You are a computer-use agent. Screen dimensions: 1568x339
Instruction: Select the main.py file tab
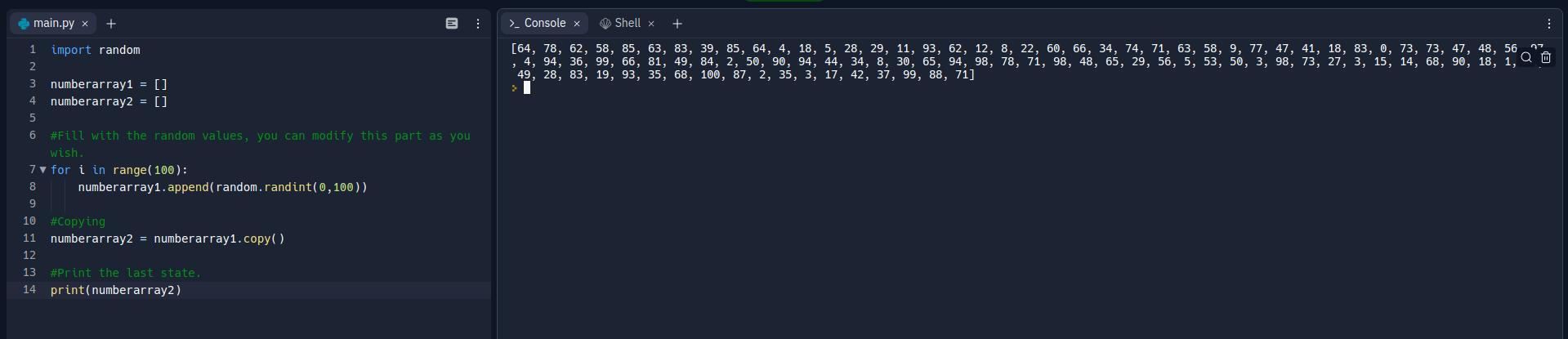tap(53, 24)
